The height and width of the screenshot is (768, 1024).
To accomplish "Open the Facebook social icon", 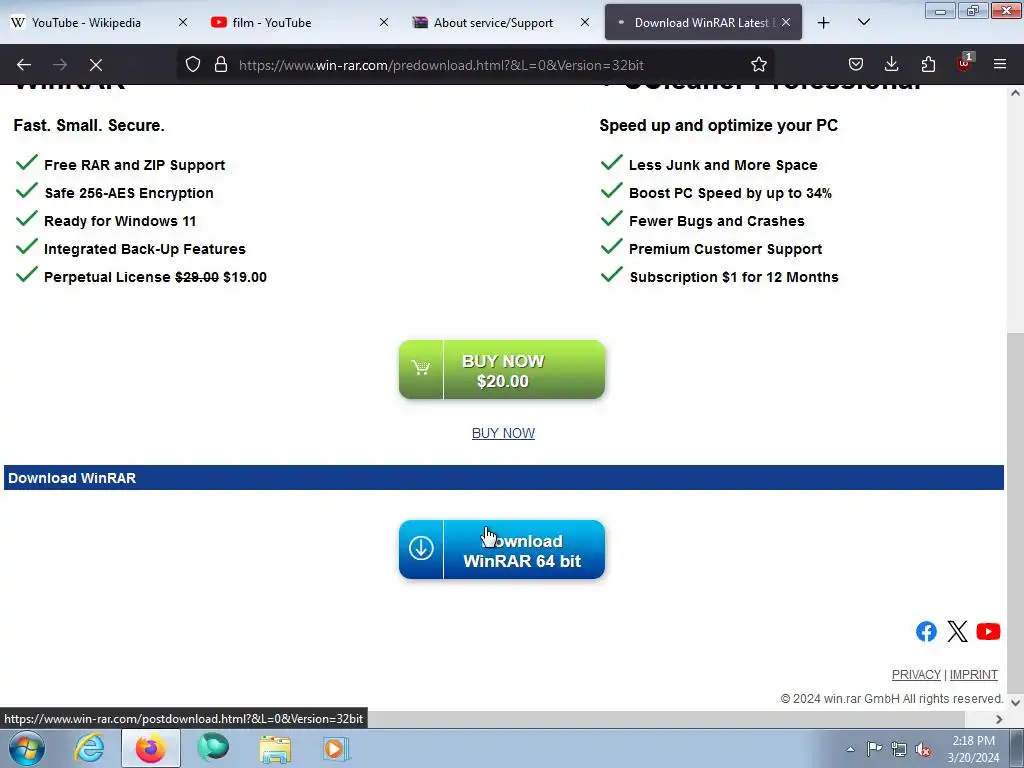I will pos(926,632).
